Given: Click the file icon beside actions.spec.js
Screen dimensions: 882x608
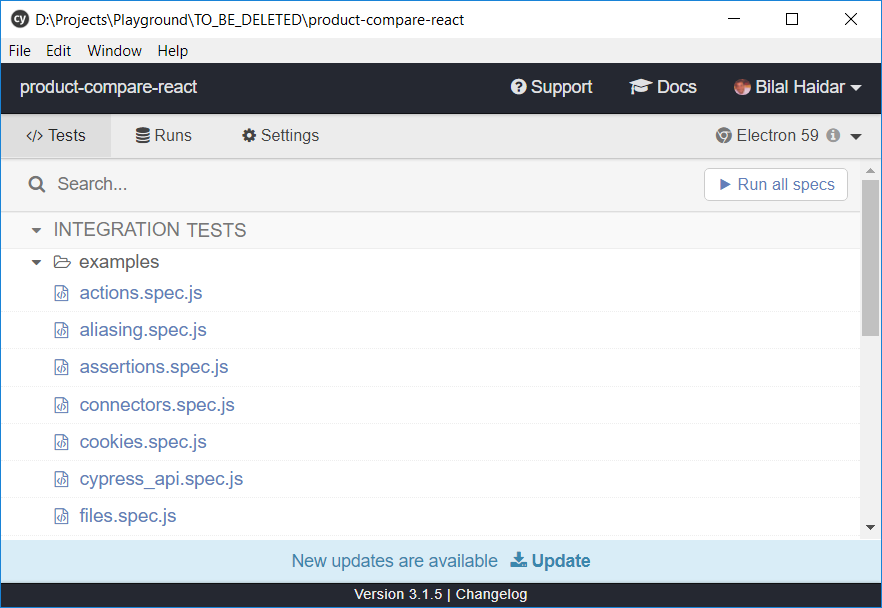Looking at the screenshot, I should tap(62, 293).
